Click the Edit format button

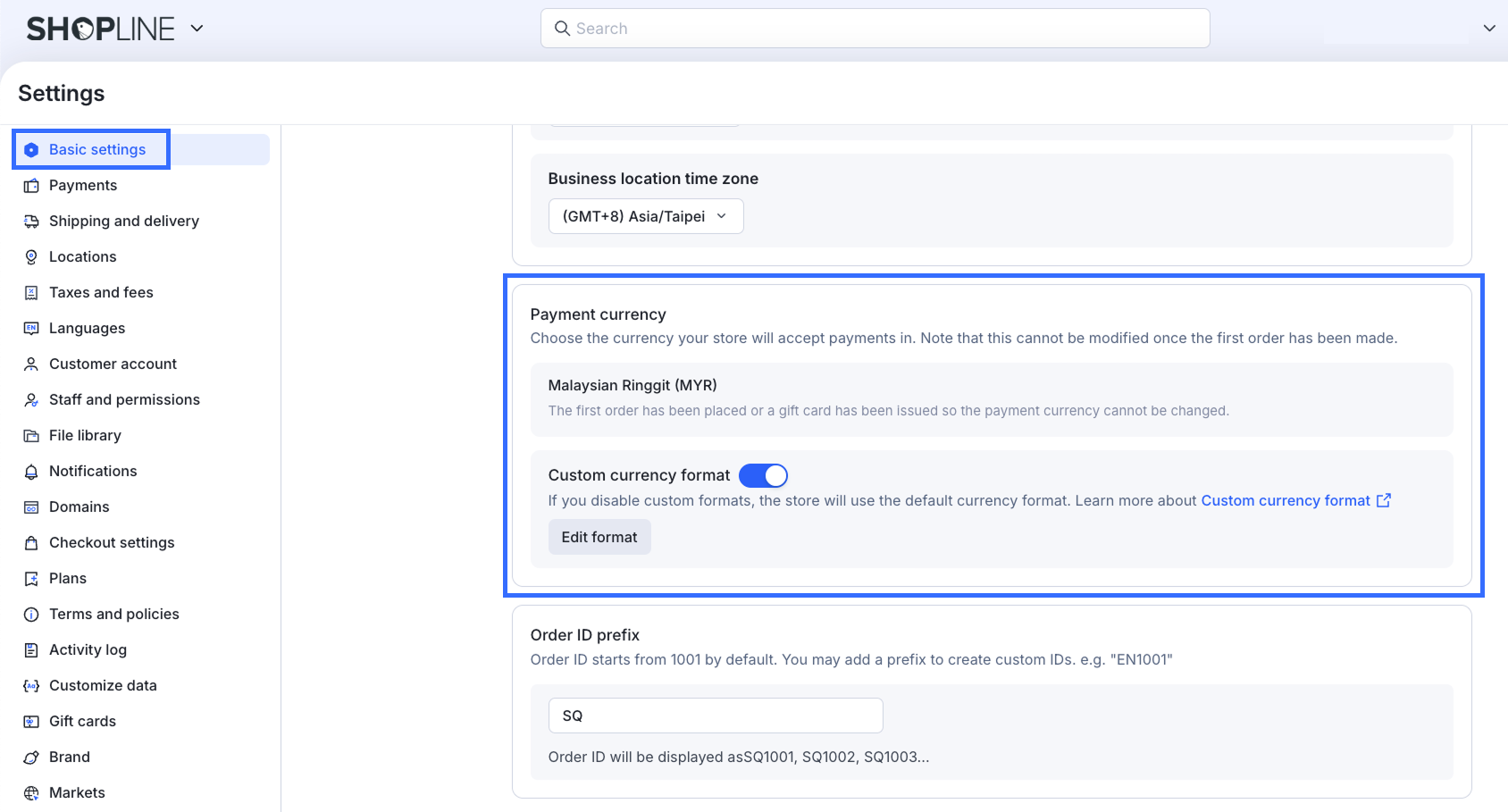click(599, 537)
